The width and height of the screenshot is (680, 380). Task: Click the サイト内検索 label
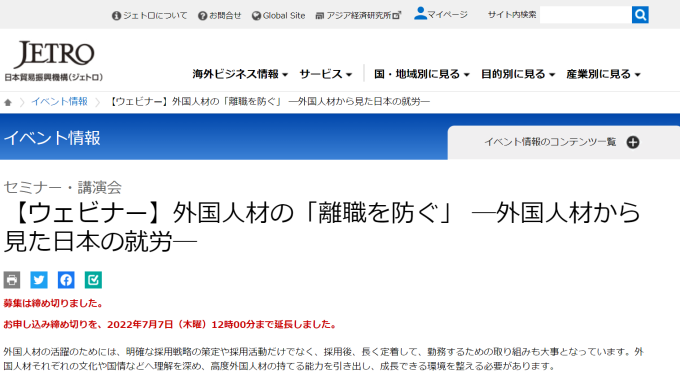coord(512,15)
